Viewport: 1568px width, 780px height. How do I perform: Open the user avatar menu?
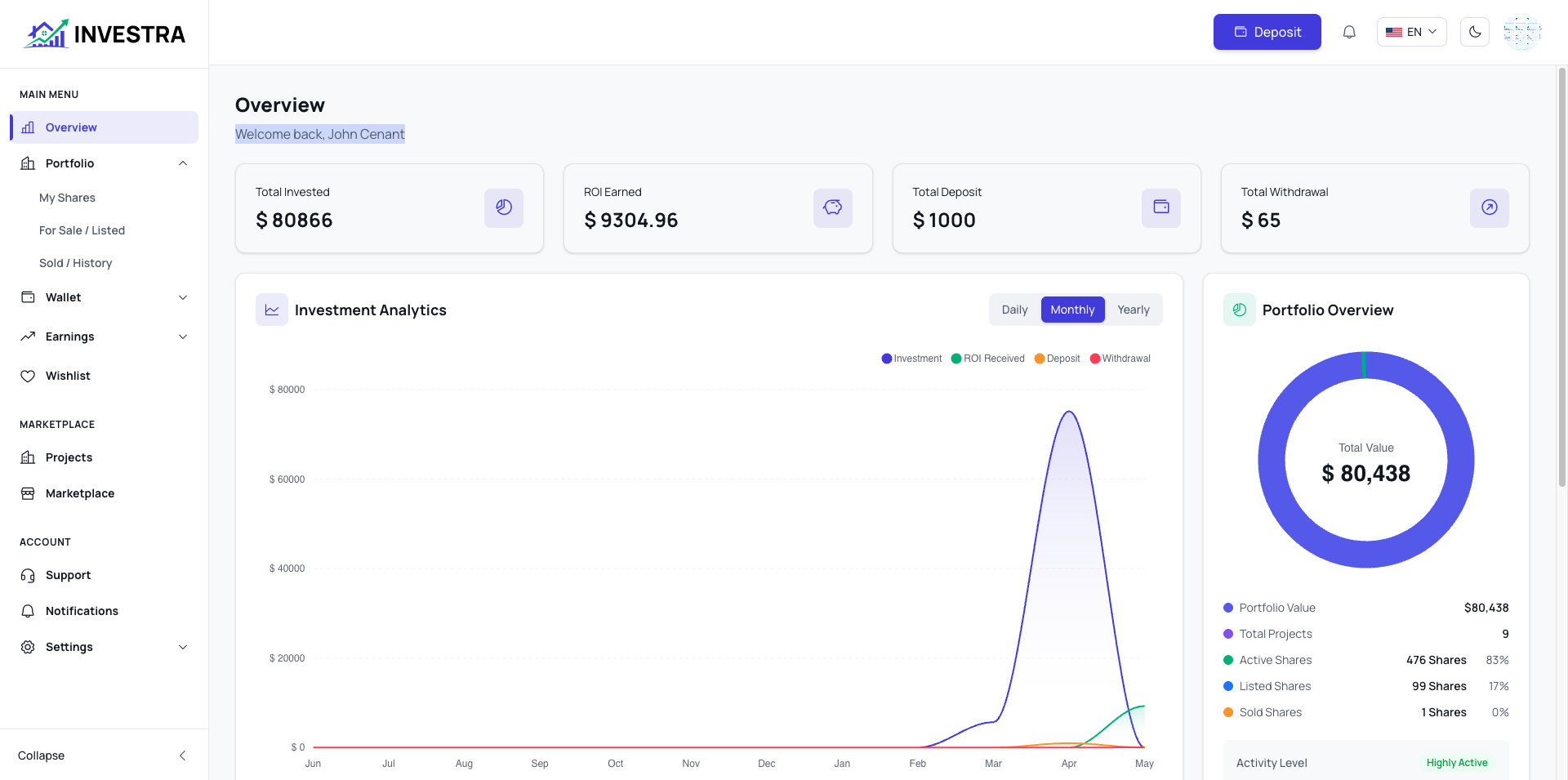pyautogui.click(x=1522, y=32)
